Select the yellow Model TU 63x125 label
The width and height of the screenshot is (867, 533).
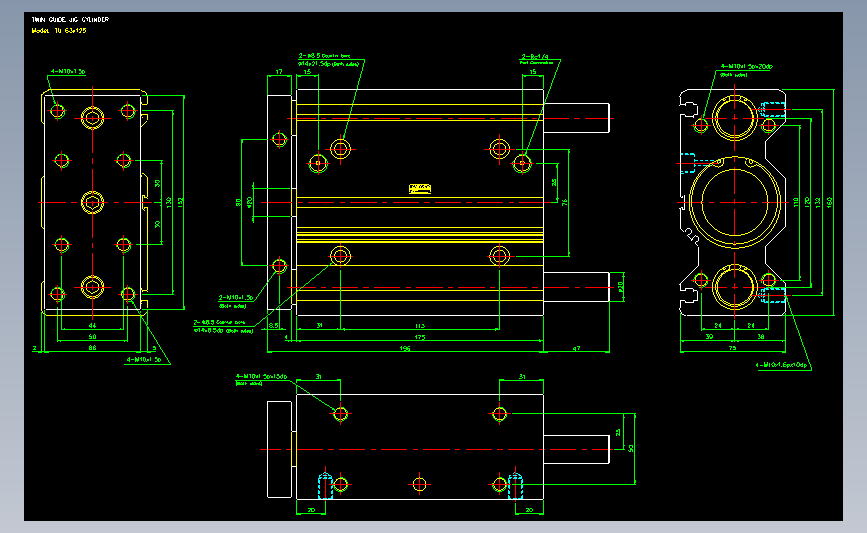coord(59,30)
